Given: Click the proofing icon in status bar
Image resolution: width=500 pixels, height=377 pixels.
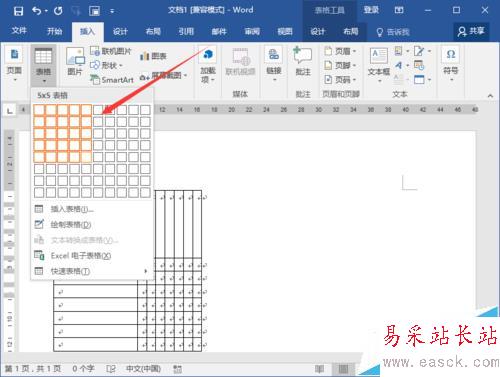Looking at the screenshot, I should [x=111, y=369].
